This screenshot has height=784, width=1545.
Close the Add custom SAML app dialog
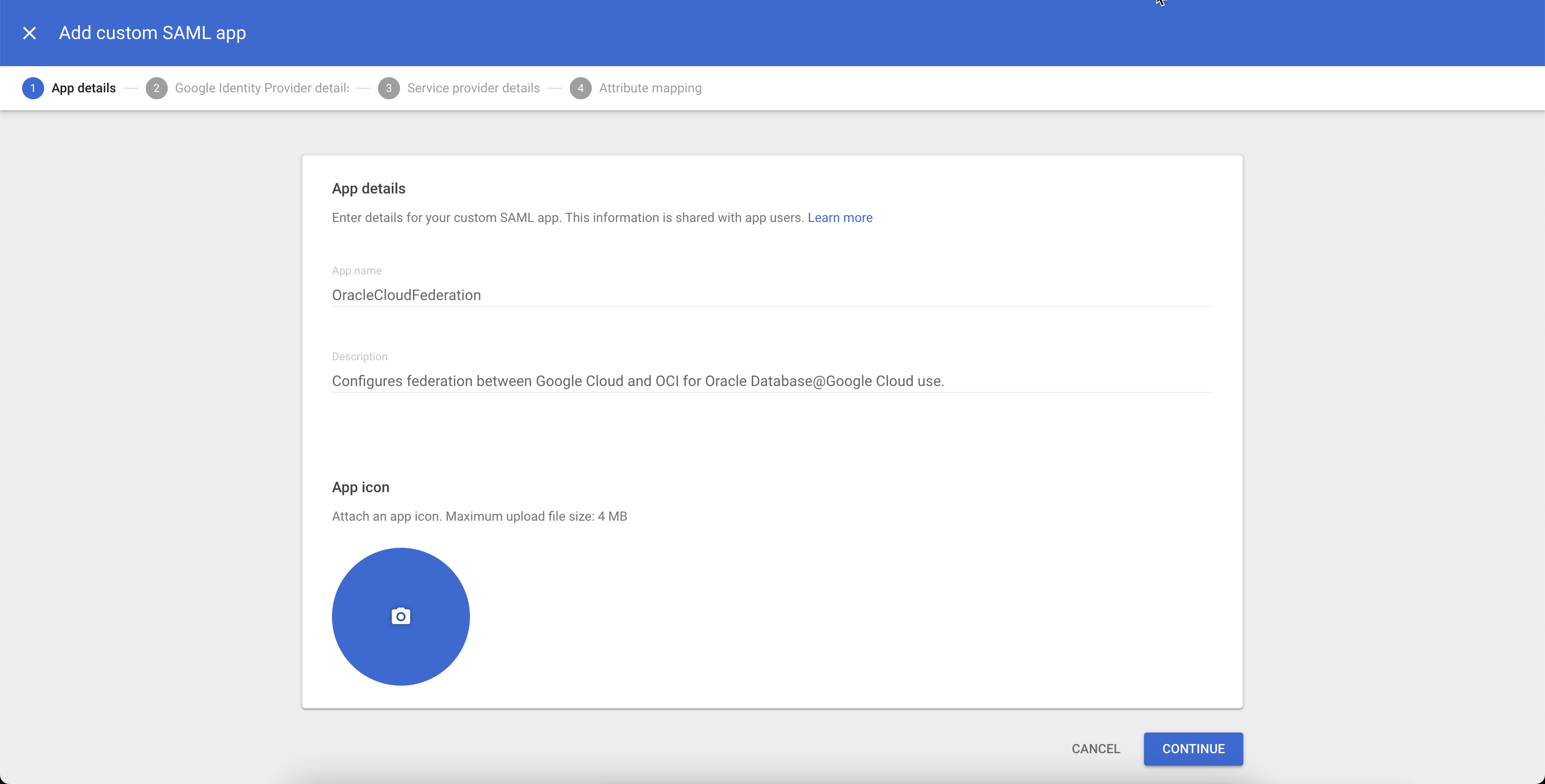(29, 33)
